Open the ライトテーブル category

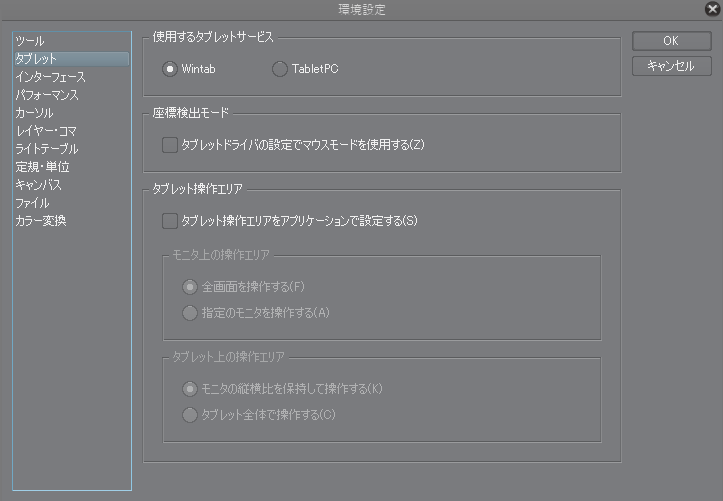[71, 149]
